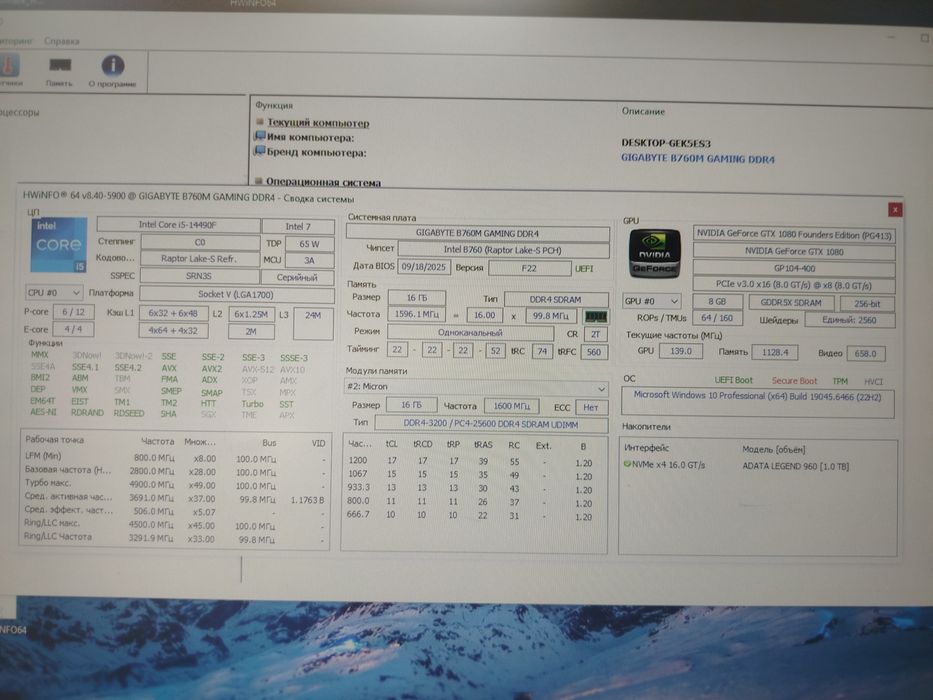Click the Одноканальный memory mode field
Image resolution: width=933 pixels, height=700 pixels.
pyautogui.click(x=470, y=332)
